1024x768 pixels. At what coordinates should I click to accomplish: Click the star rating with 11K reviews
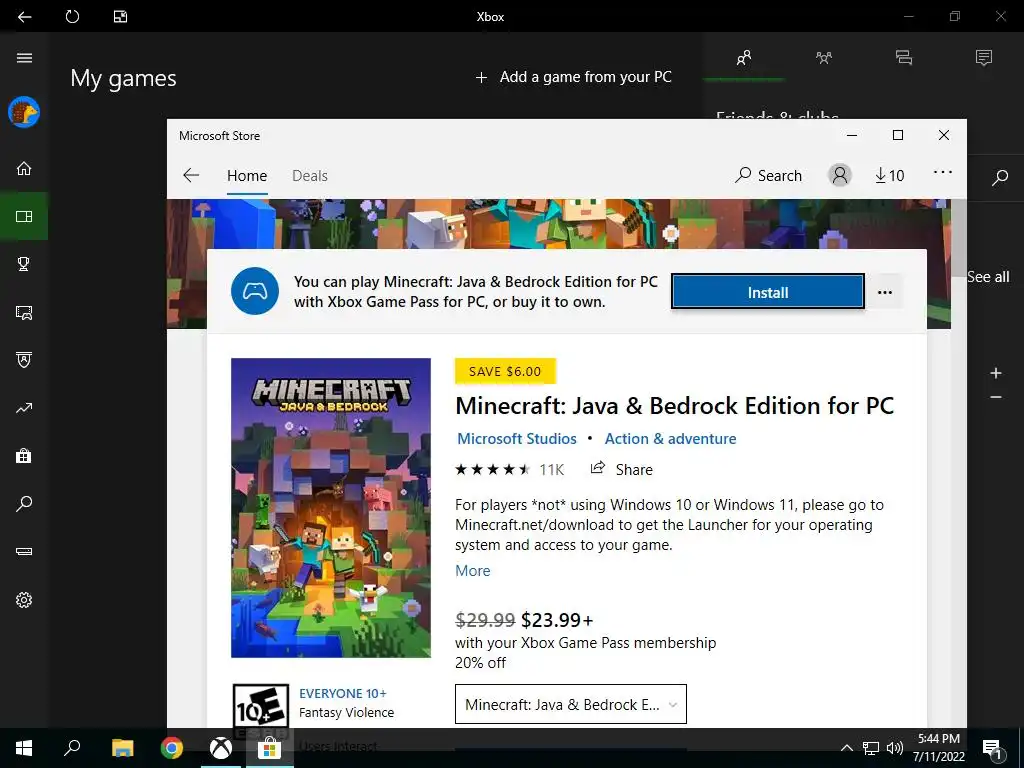pyautogui.click(x=509, y=470)
